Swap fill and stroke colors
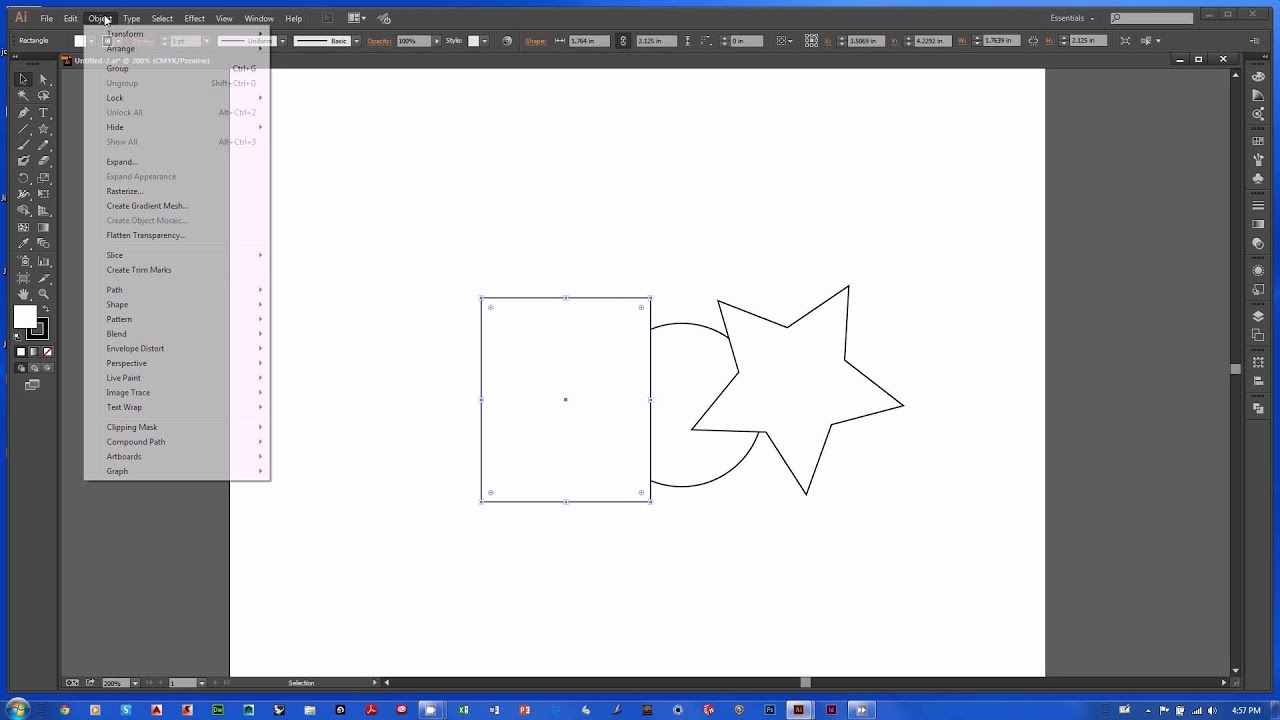 [44, 309]
